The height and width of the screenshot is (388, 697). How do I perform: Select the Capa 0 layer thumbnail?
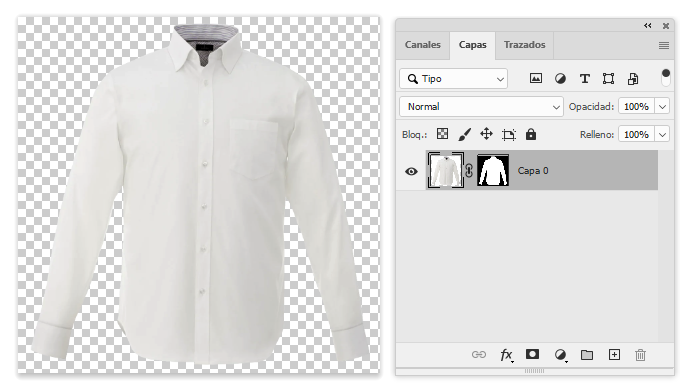(445, 170)
